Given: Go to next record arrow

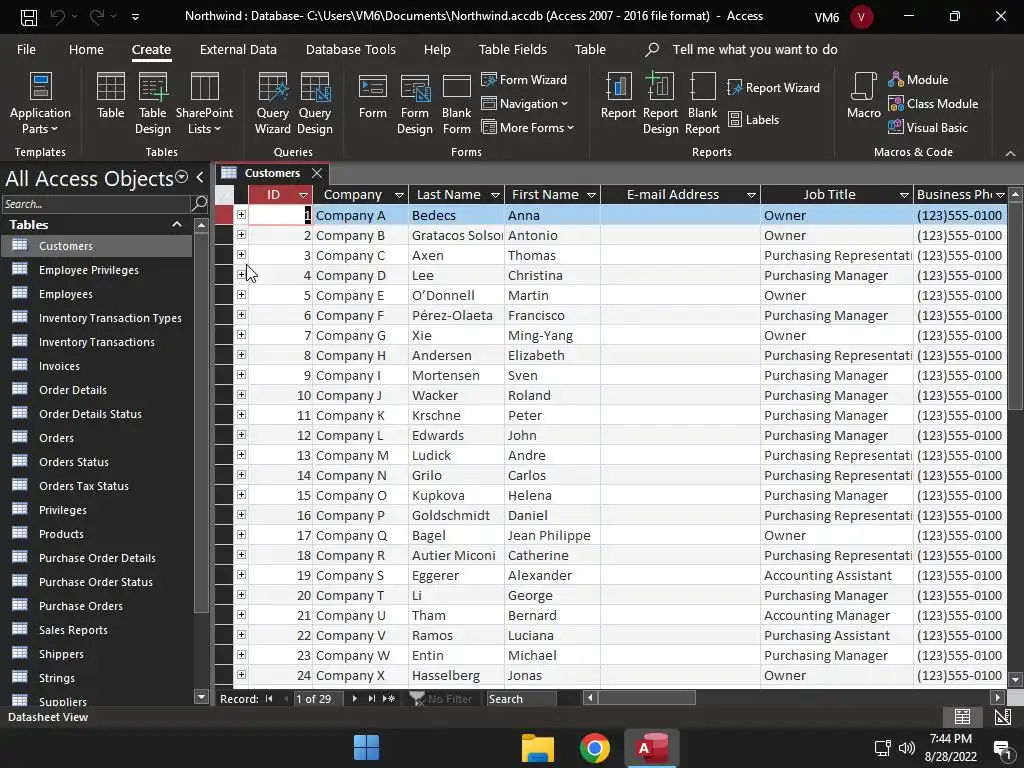Looking at the screenshot, I should click(354, 699).
